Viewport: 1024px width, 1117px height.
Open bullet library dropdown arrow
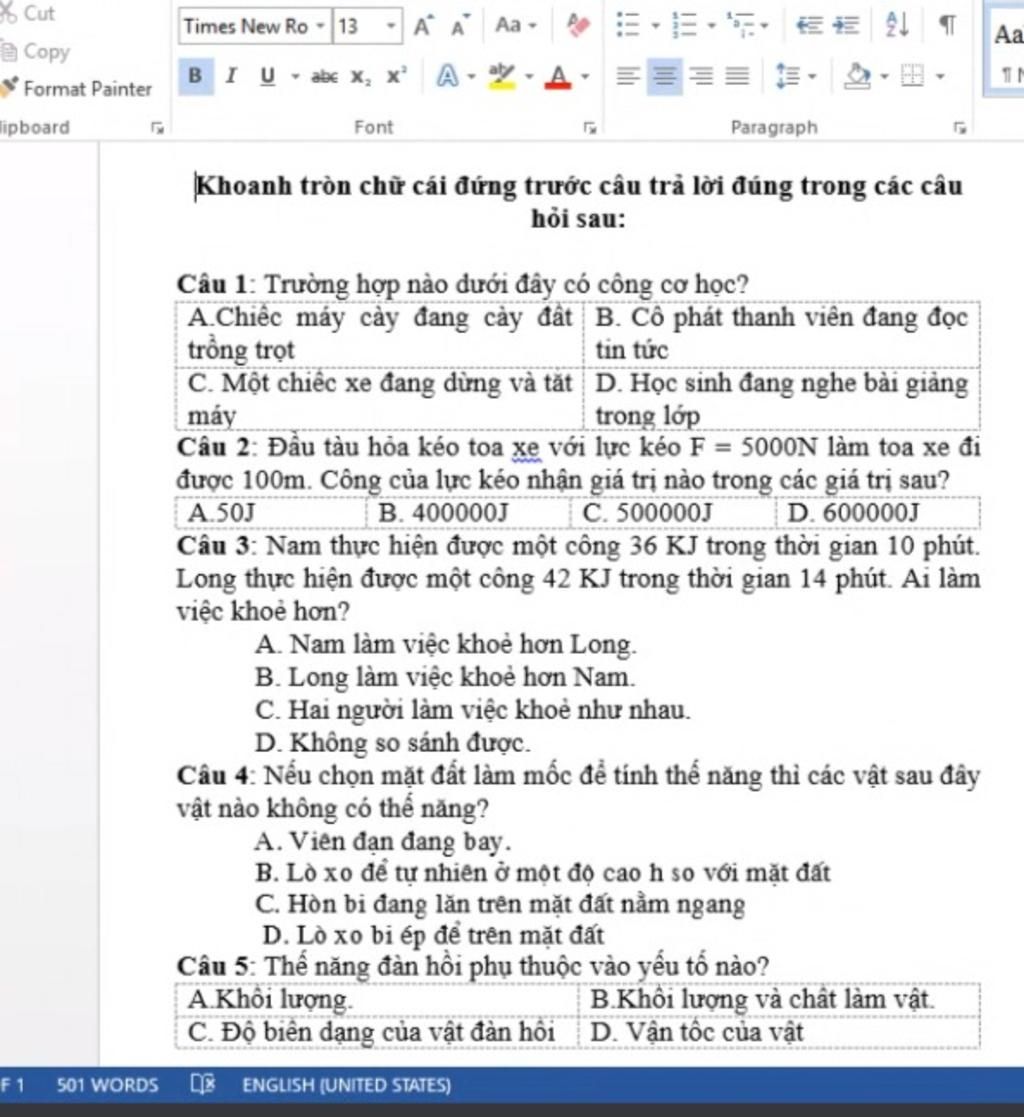click(x=655, y=26)
